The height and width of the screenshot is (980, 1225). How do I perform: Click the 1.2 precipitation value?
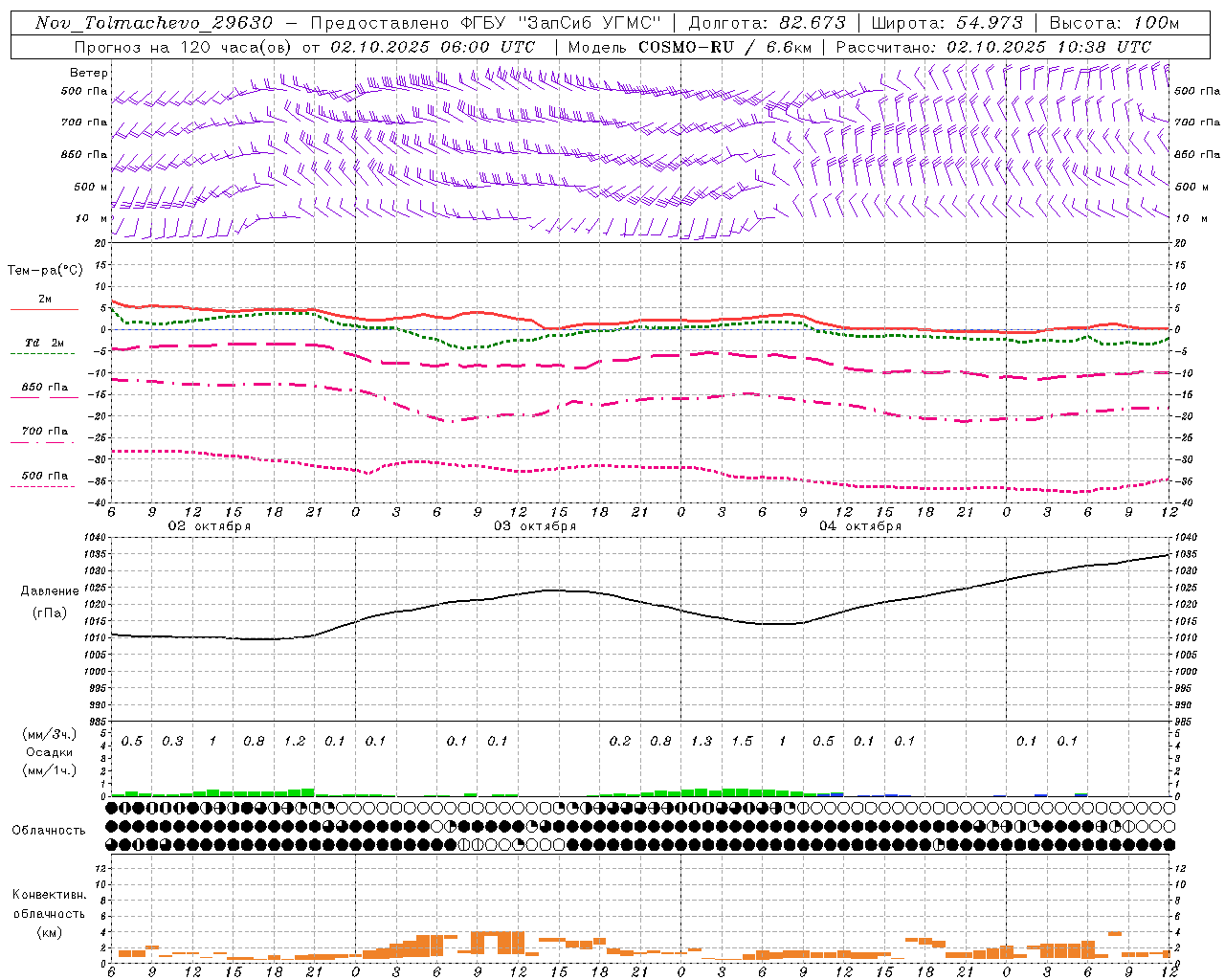(x=295, y=741)
